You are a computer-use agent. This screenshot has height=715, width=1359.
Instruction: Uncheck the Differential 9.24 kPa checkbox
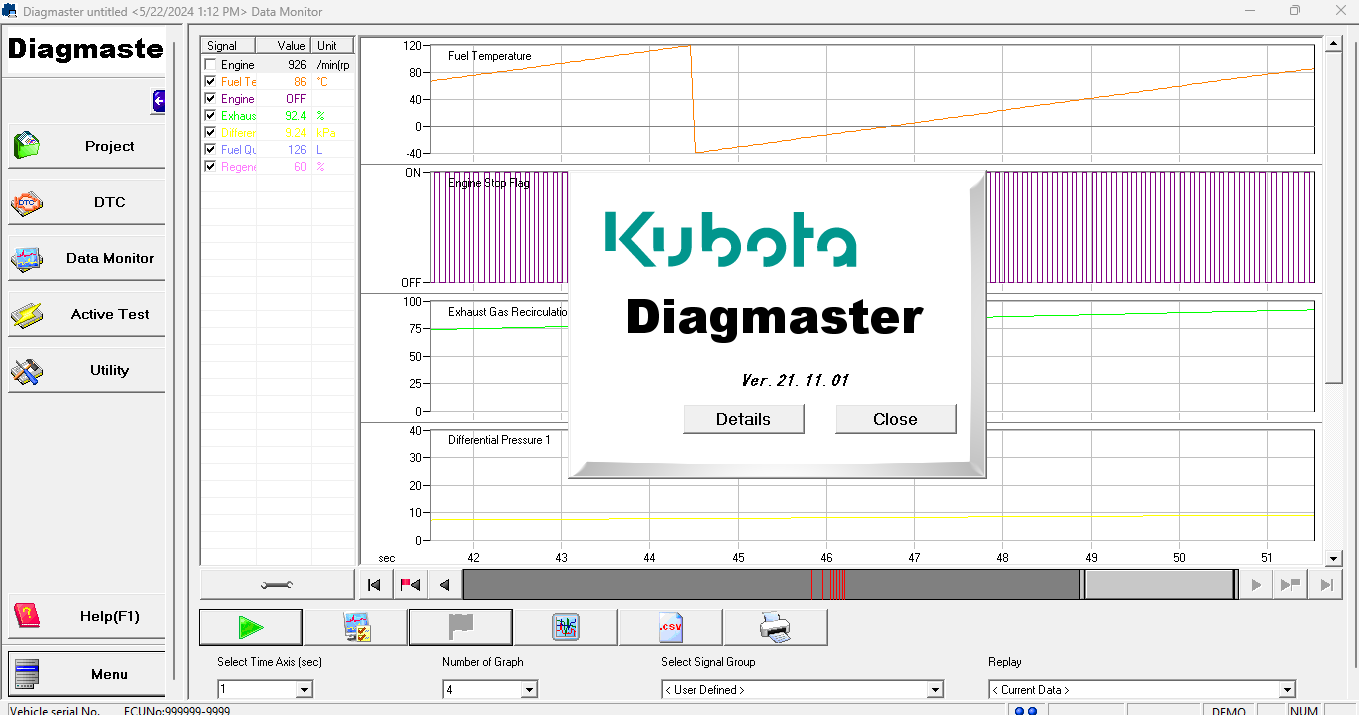210,133
